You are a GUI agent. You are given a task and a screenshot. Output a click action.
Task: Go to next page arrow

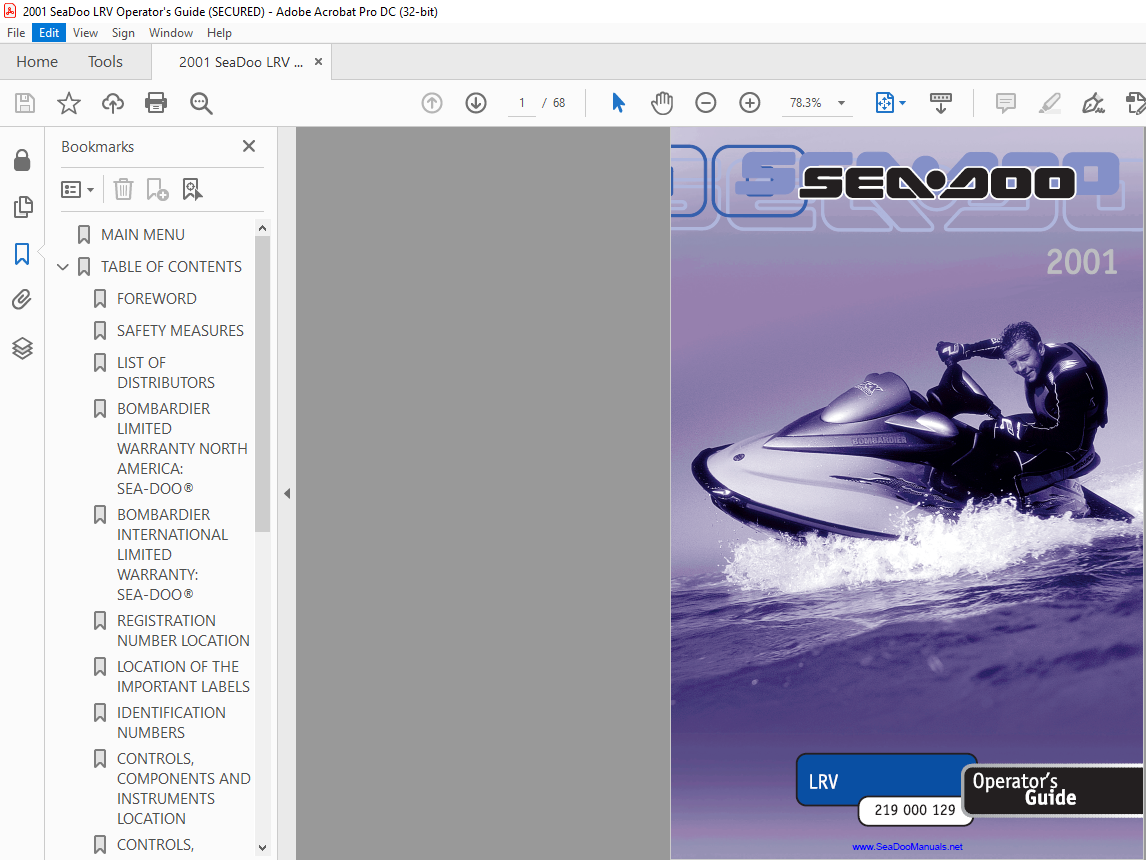[x=476, y=103]
